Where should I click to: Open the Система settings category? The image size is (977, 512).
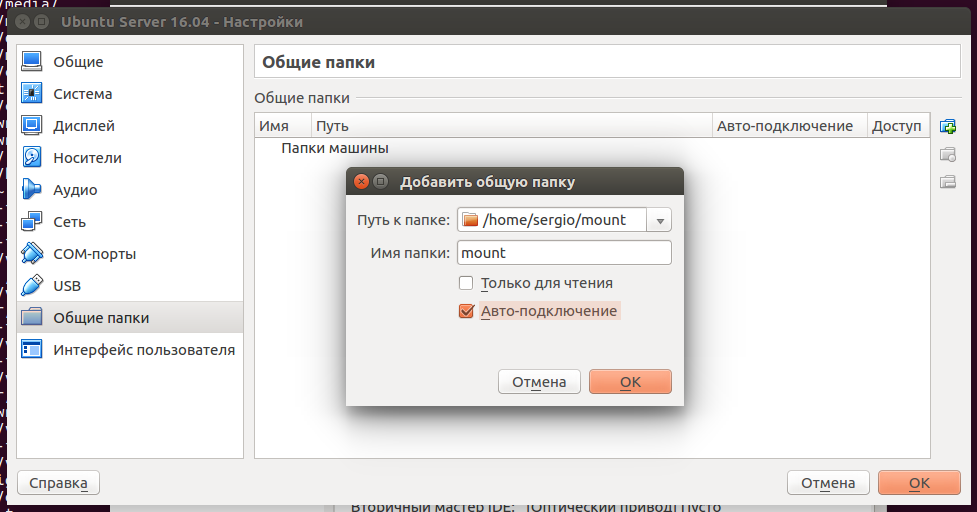tap(130, 93)
